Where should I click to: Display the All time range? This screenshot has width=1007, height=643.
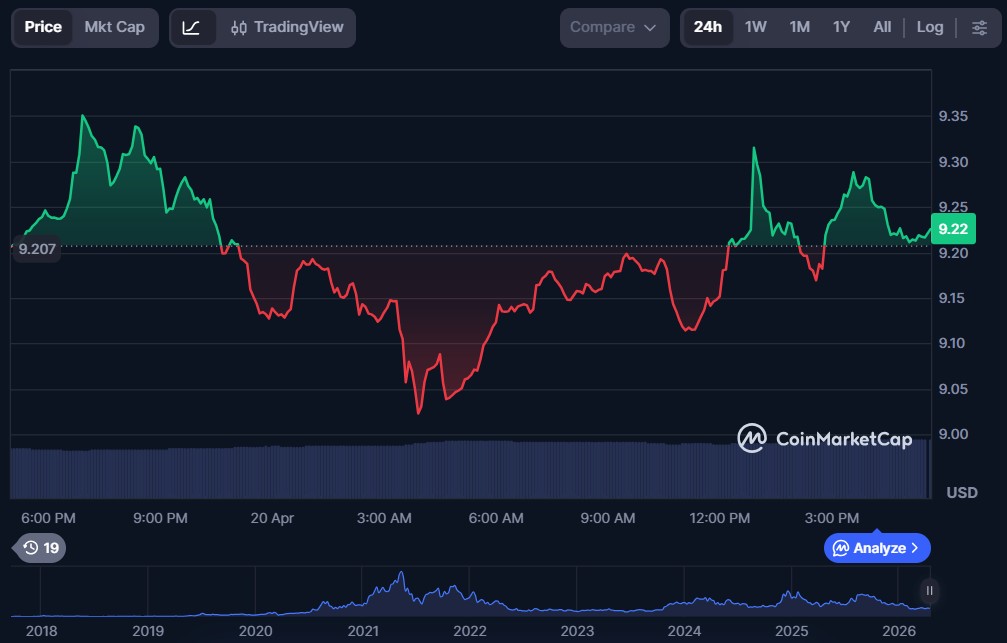click(x=881, y=27)
